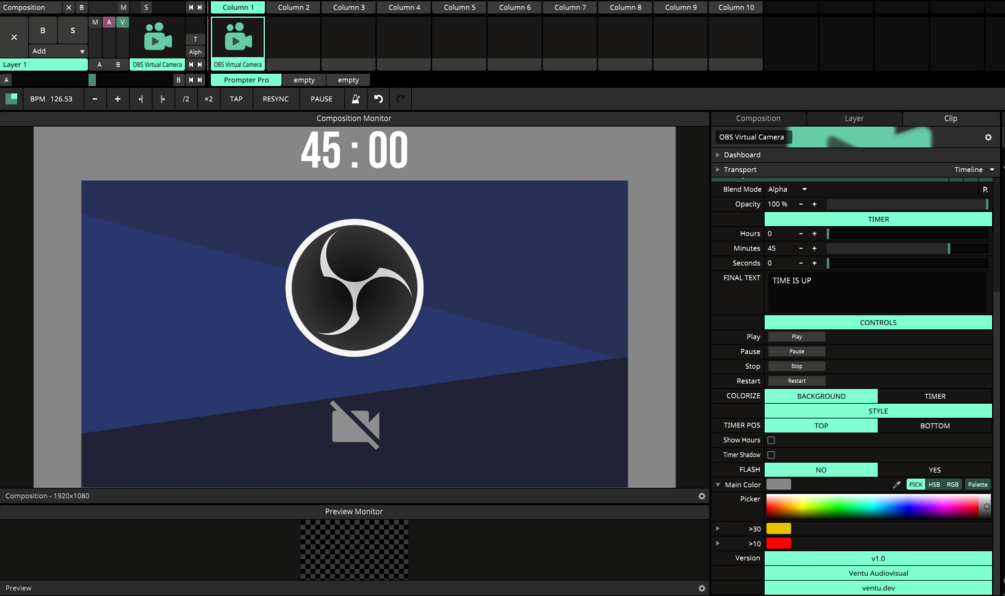
Task: Click the BPM nudge forward icon
Action: point(162,99)
